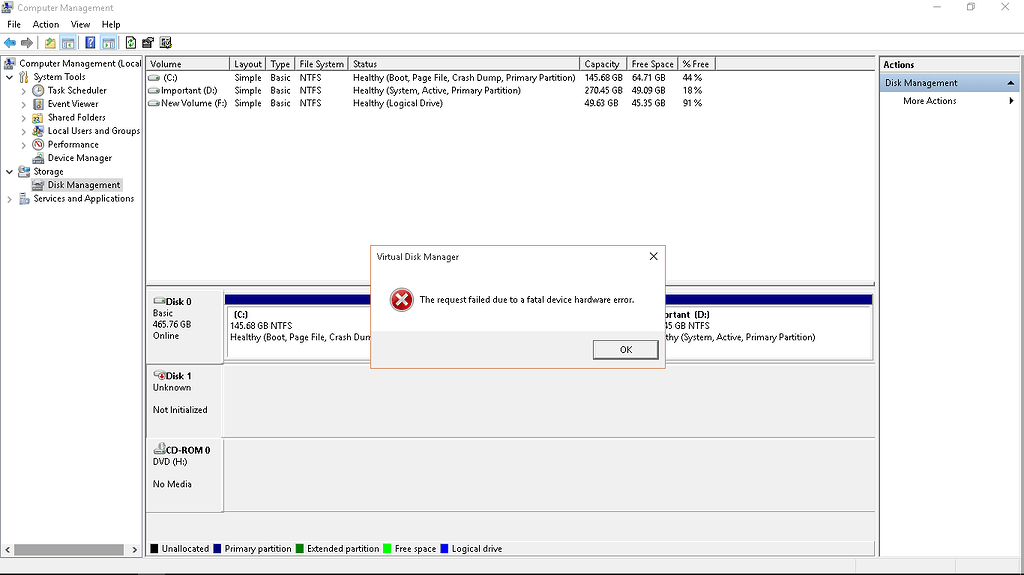Viewport: 1024px width, 575px height.
Task: Click the Performance monitor icon
Action: (x=38, y=144)
